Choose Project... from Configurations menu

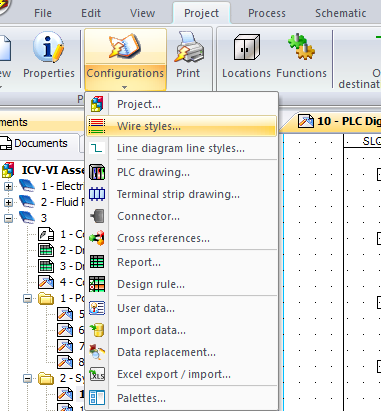click(x=182, y=104)
